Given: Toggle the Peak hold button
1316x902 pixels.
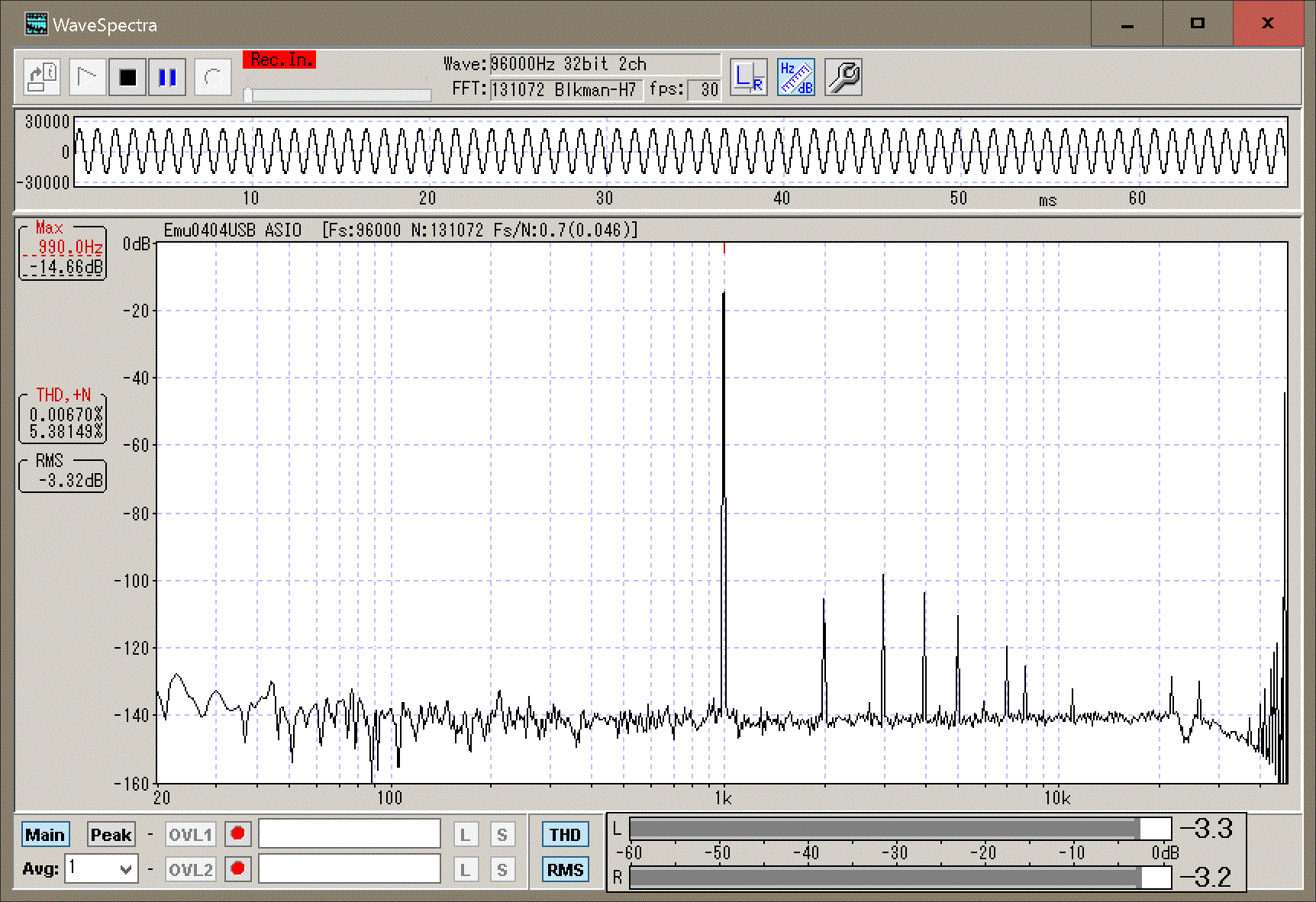Looking at the screenshot, I should click(x=111, y=835).
